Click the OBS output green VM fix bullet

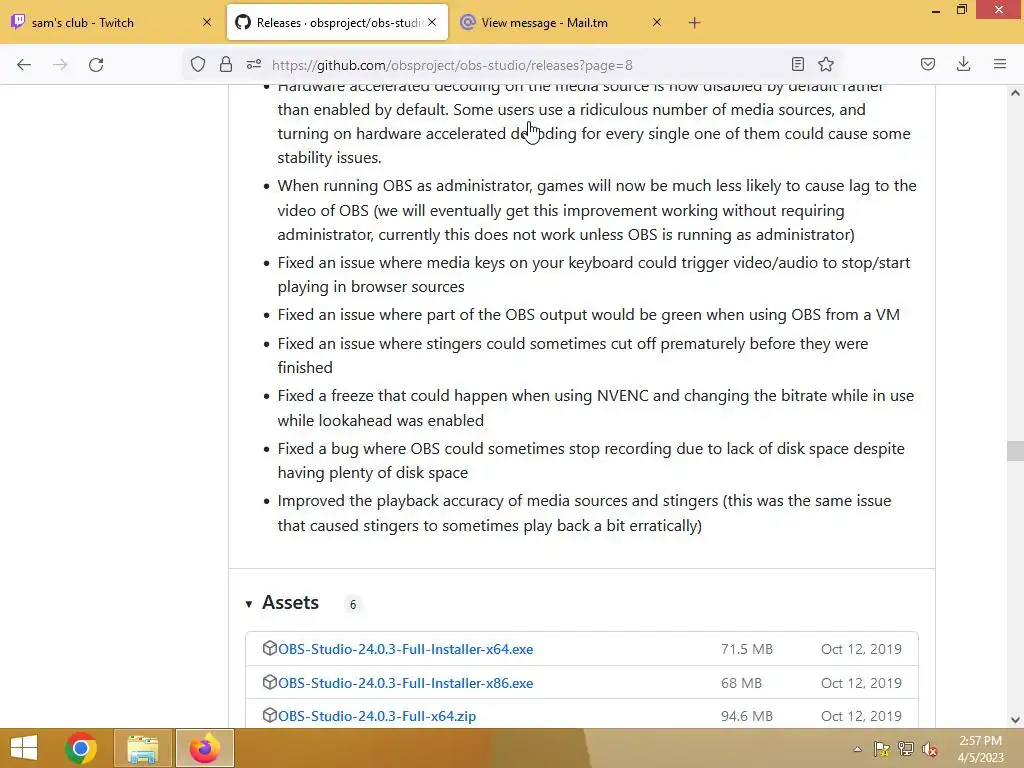coord(588,315)
